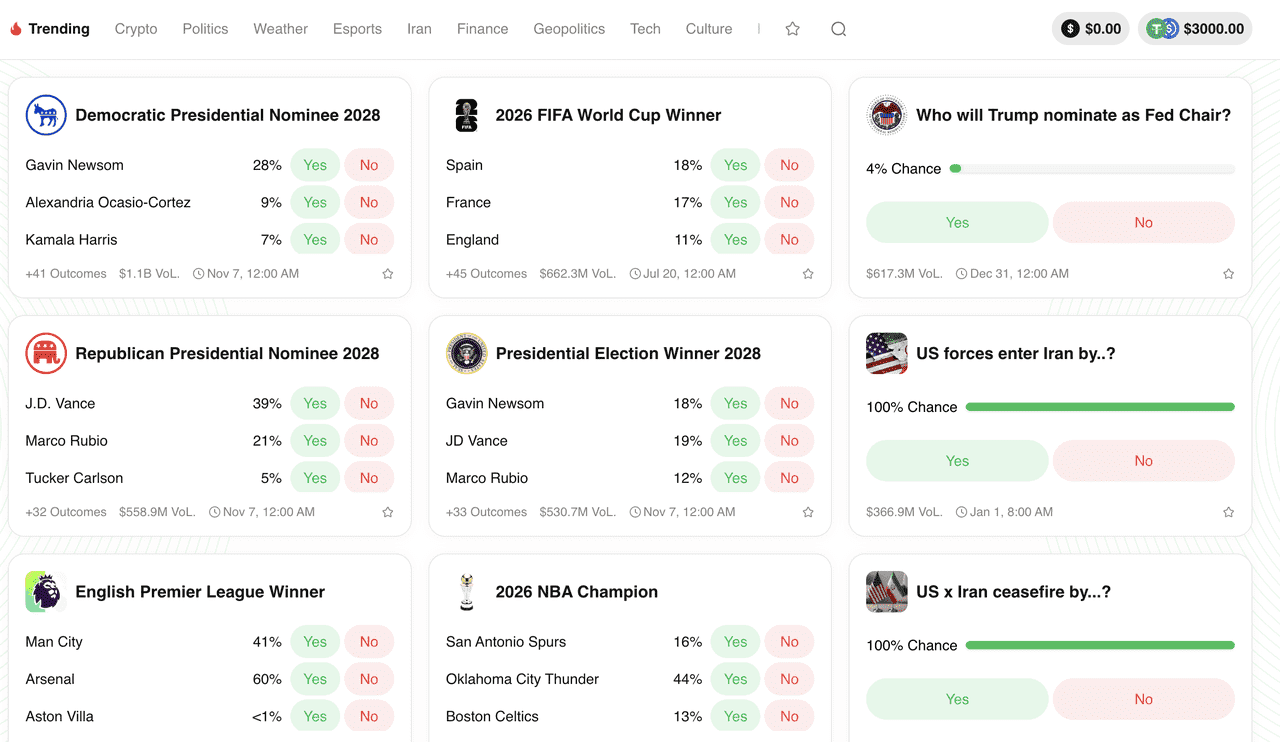The height and width of the screenshot is (742, 1280).
Task: Click the FIFA World Cup trophy icon
Action: pyautogui.click(x=466, y=115)
